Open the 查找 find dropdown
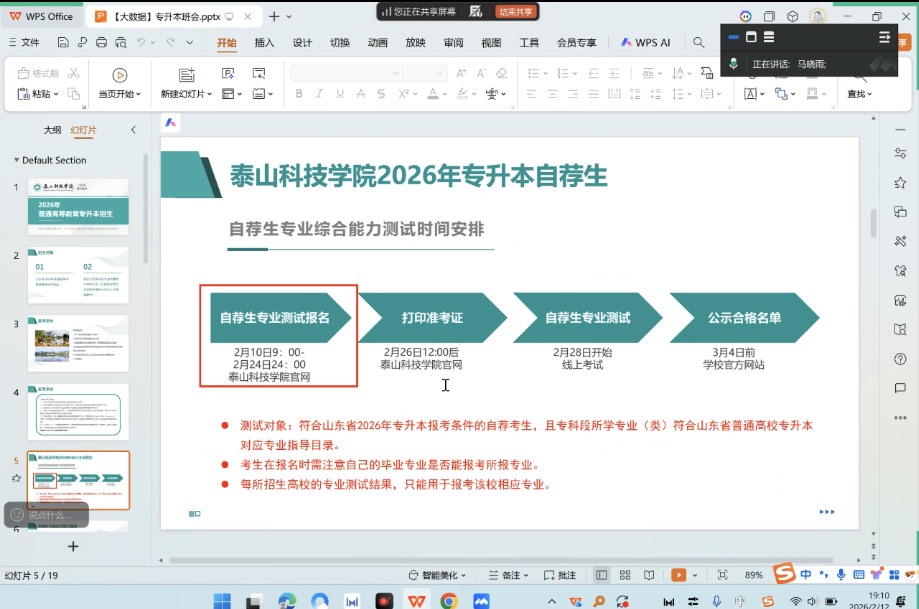This screenshot has height=609, width=919. click(859, 94)
